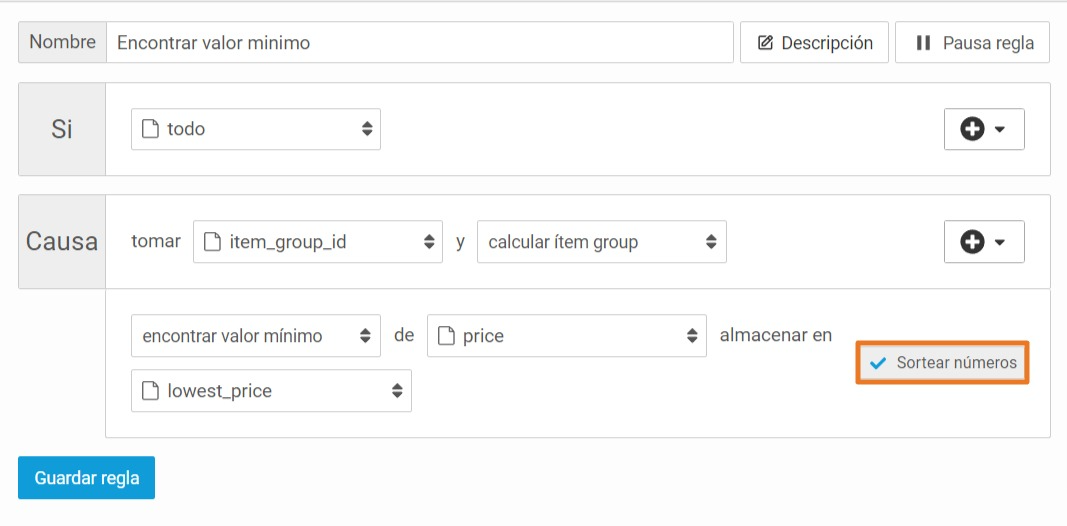Click the pause bars icon in Pausa regla
The image size is (1067, 526).
click(x=923, y=43)
